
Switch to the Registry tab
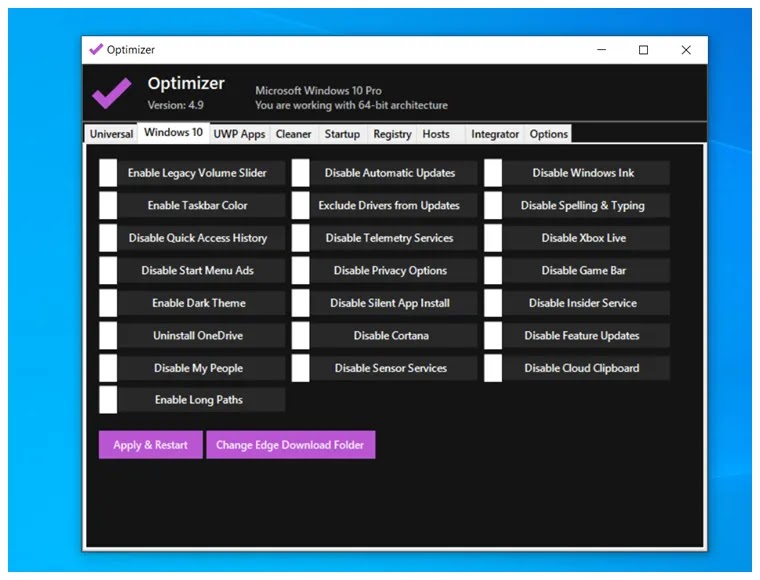(x=392, y=134)
